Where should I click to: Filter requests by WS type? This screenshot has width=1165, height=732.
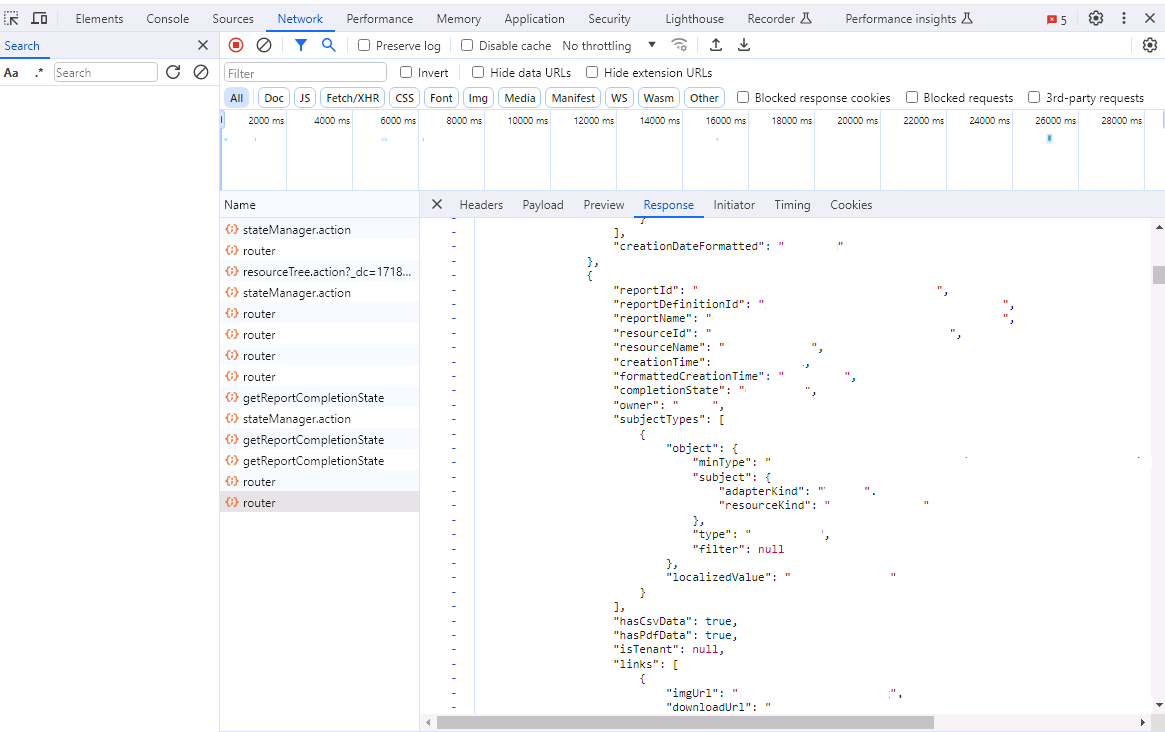[x=619, y=97]
